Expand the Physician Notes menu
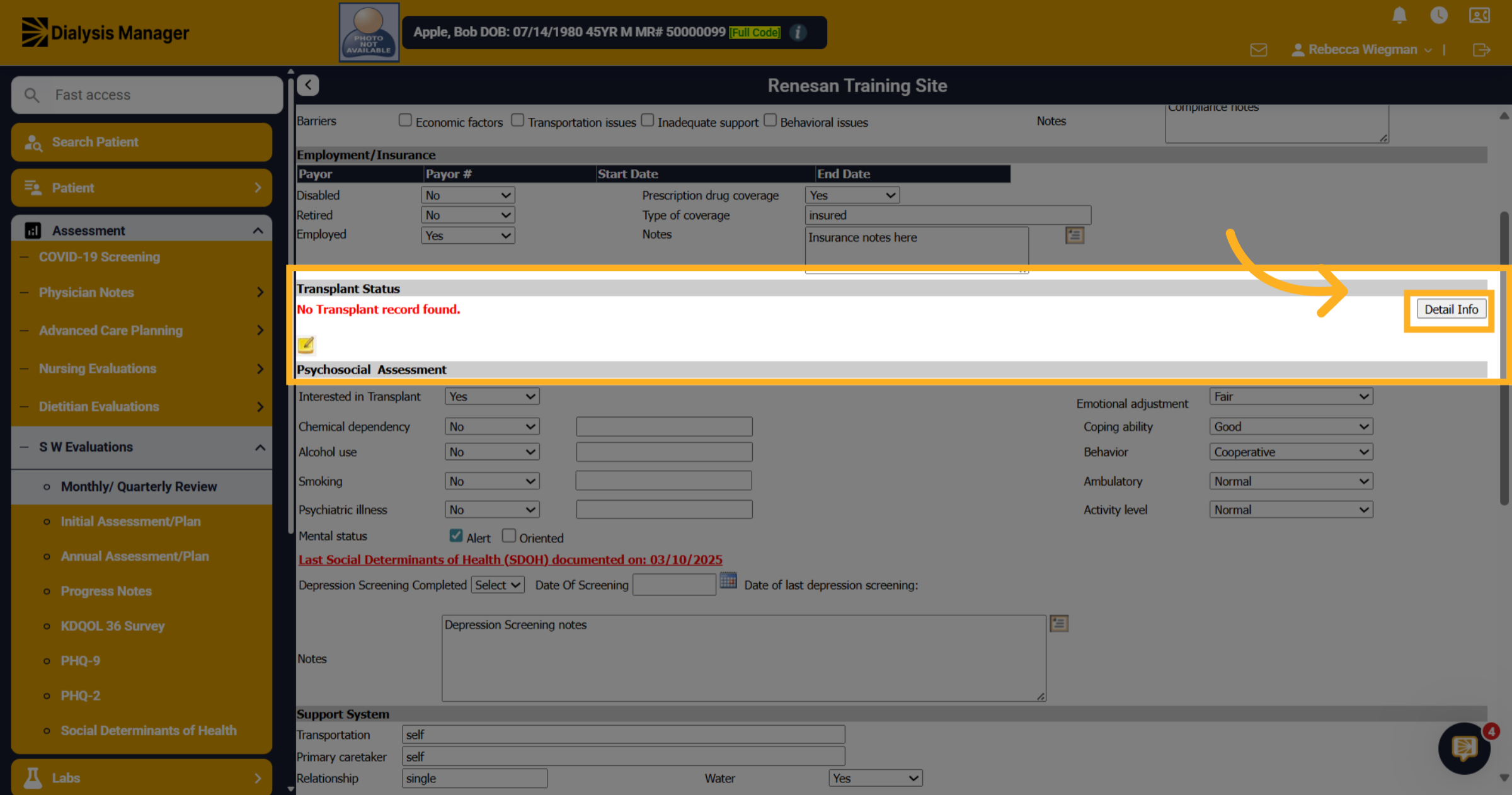Viewport: 1512px width, 795px height. click(x=142, y=292)
